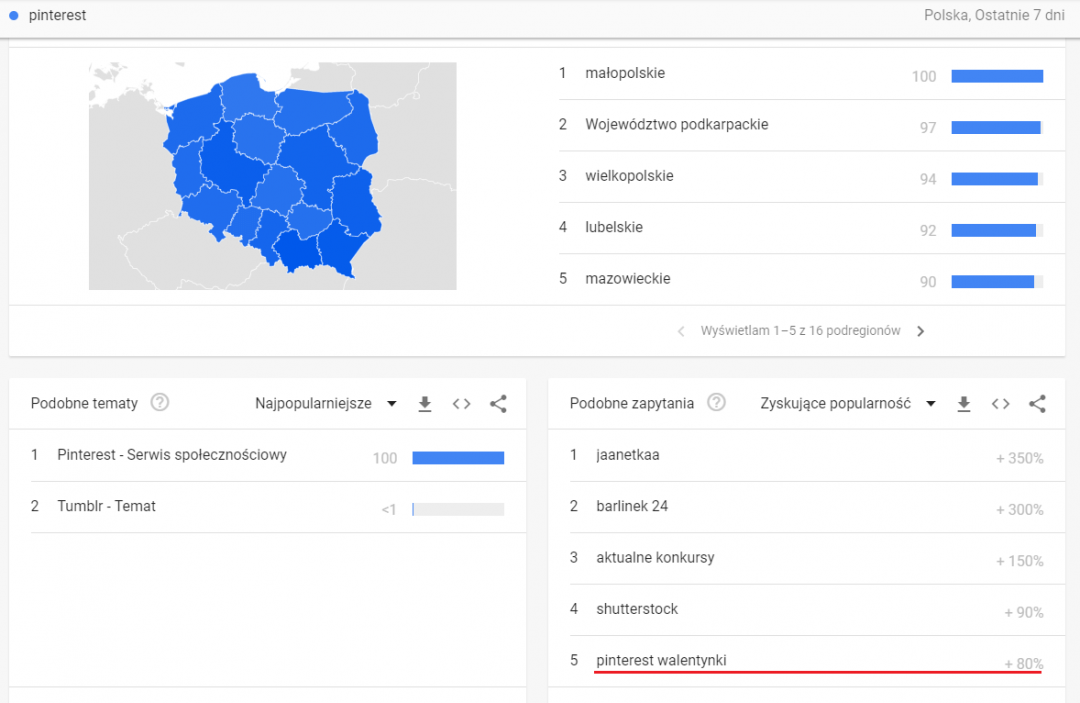Click embed code icon in Podobne tematy
Screen dimensions: 1080x703
[461, 404]
